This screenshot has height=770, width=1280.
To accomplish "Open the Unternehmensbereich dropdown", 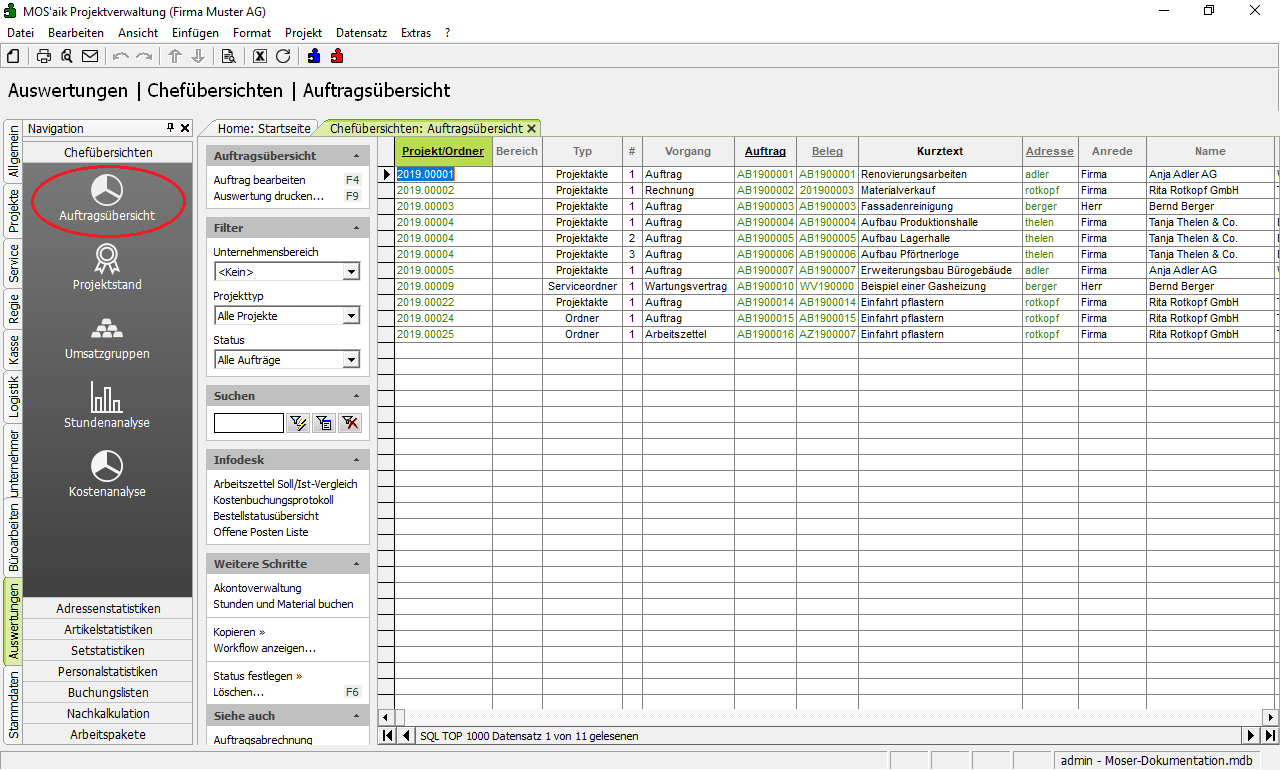I will point(351,272).
